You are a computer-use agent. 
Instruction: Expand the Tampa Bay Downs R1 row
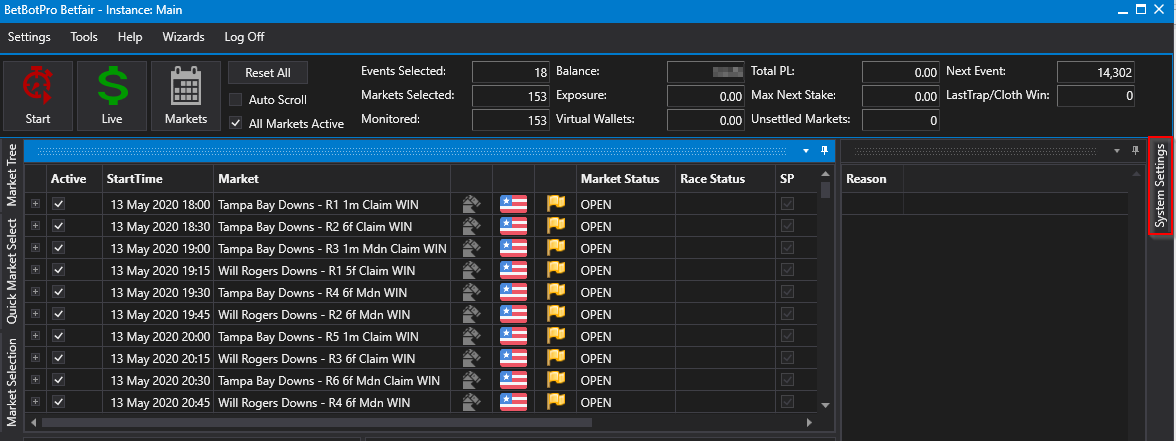coord(35,204)
